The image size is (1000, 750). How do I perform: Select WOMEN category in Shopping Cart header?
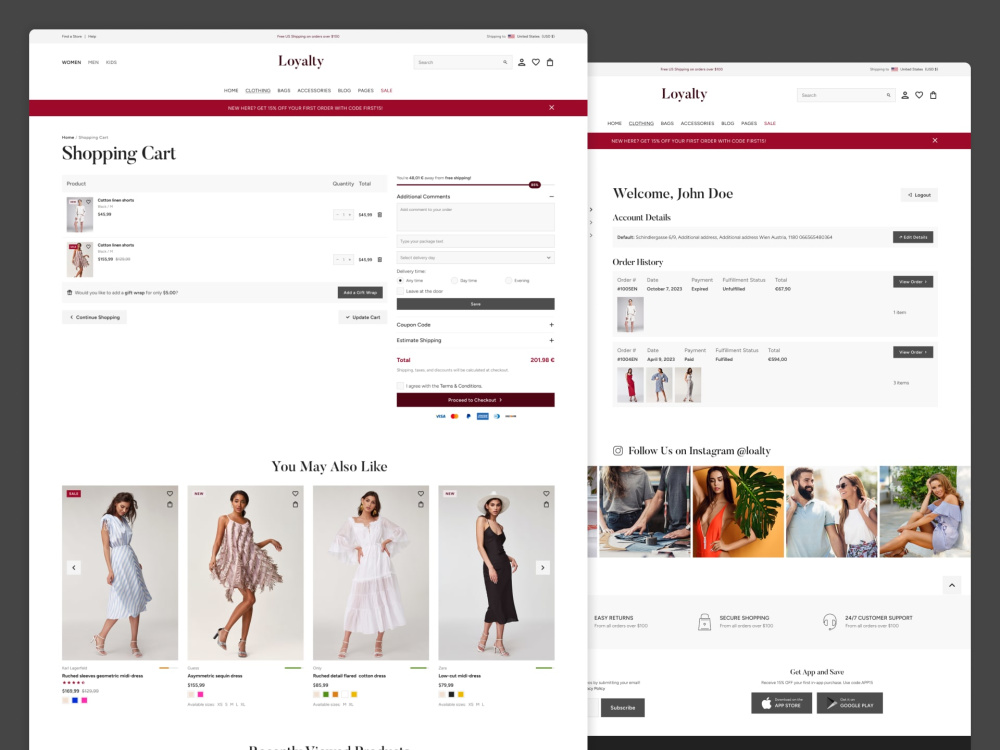point(71,62)
